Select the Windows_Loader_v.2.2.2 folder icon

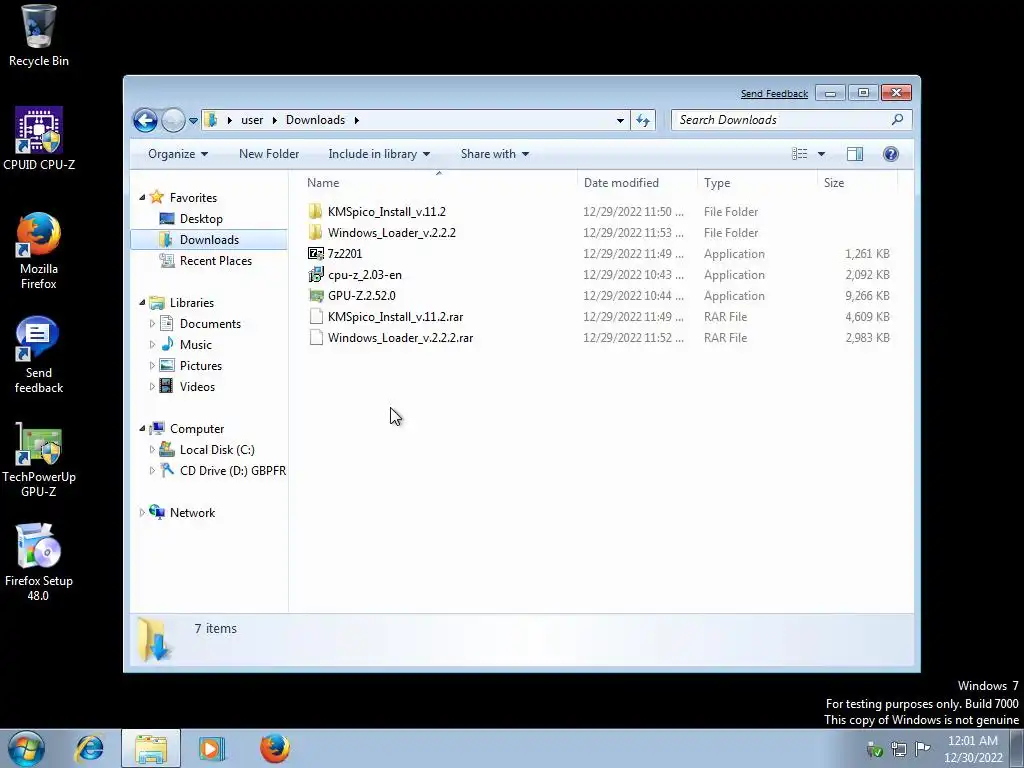315,232
